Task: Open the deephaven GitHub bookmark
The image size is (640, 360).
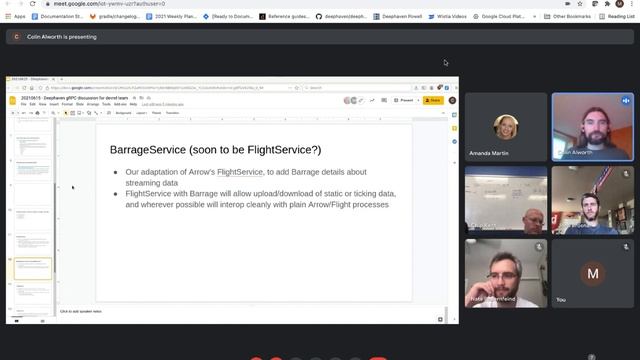Action: coord(341,16)
